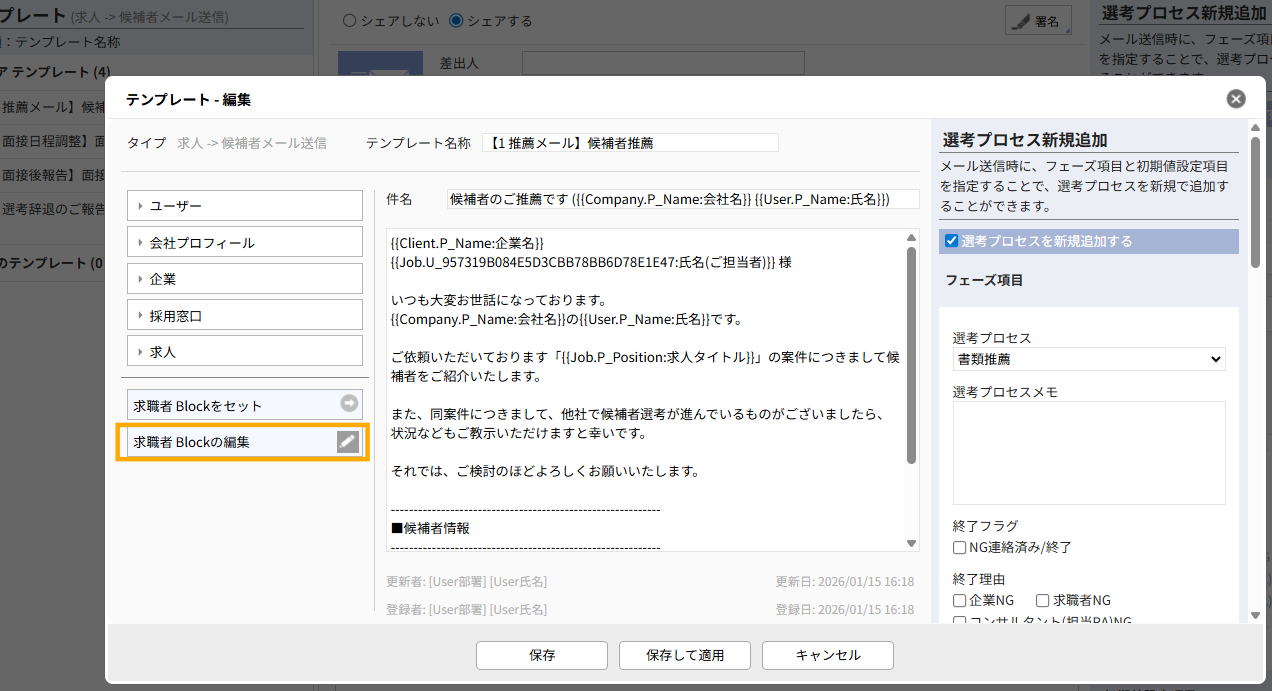Expand the 企業 section
Image resolution: width=1272 pixels, height=691 pixels.
244,280
